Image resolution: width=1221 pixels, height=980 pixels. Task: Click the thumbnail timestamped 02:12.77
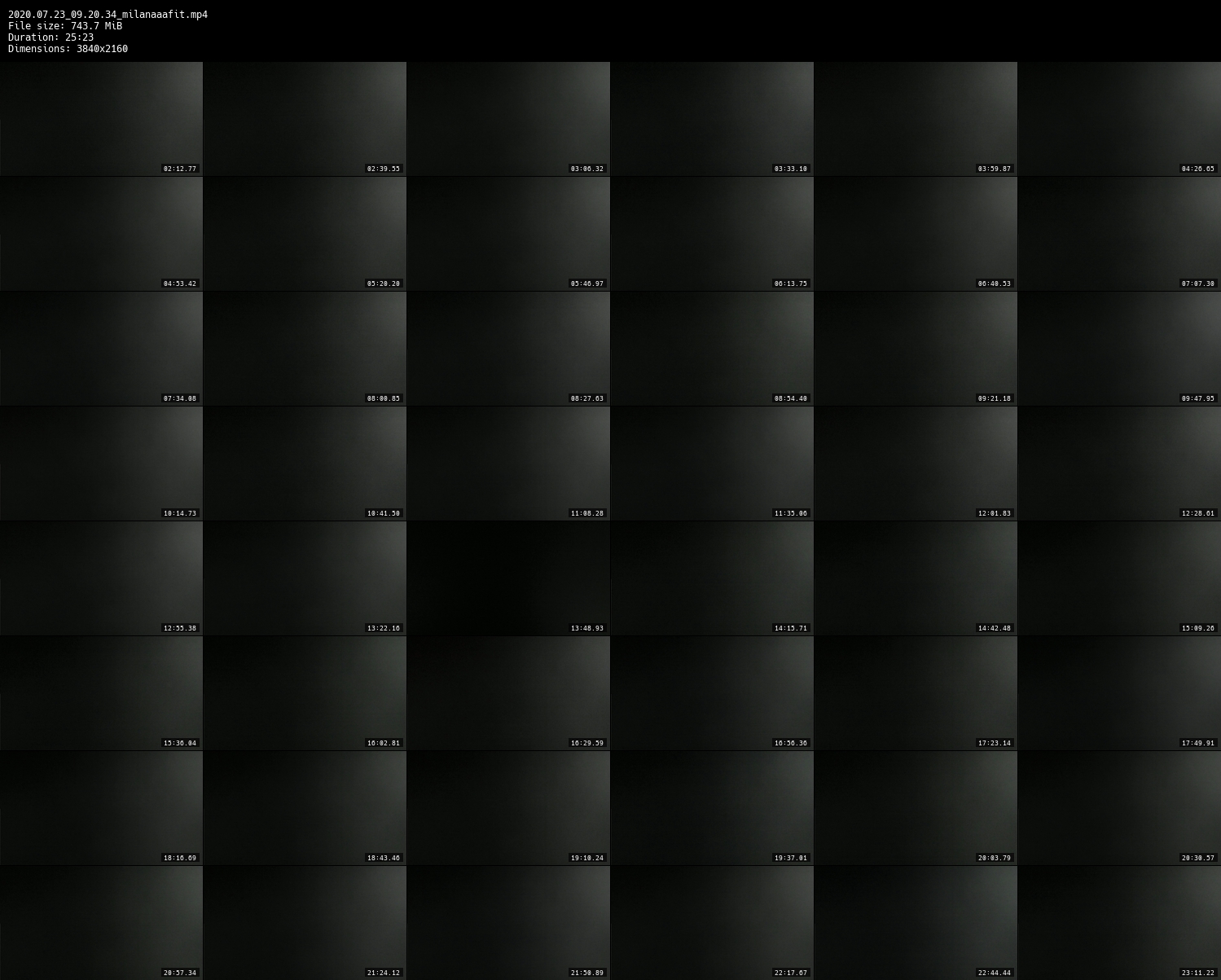pos(101,119)
